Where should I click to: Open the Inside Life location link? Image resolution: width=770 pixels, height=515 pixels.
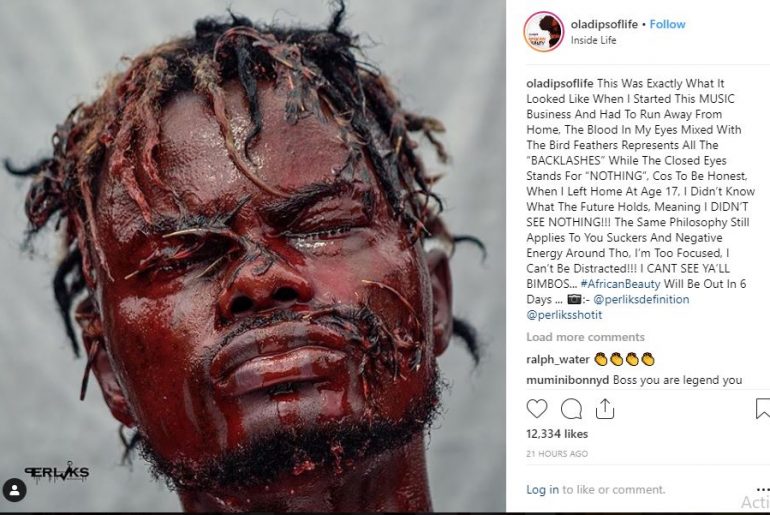click(593, 40)
